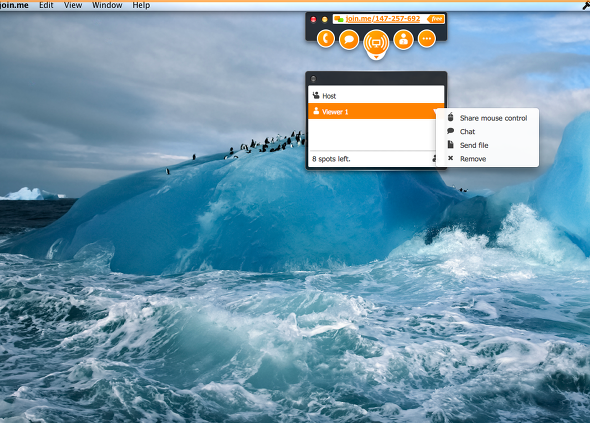Expand the arrow beneath the broadcast button

pyautogui.click(x=376, y=58)
